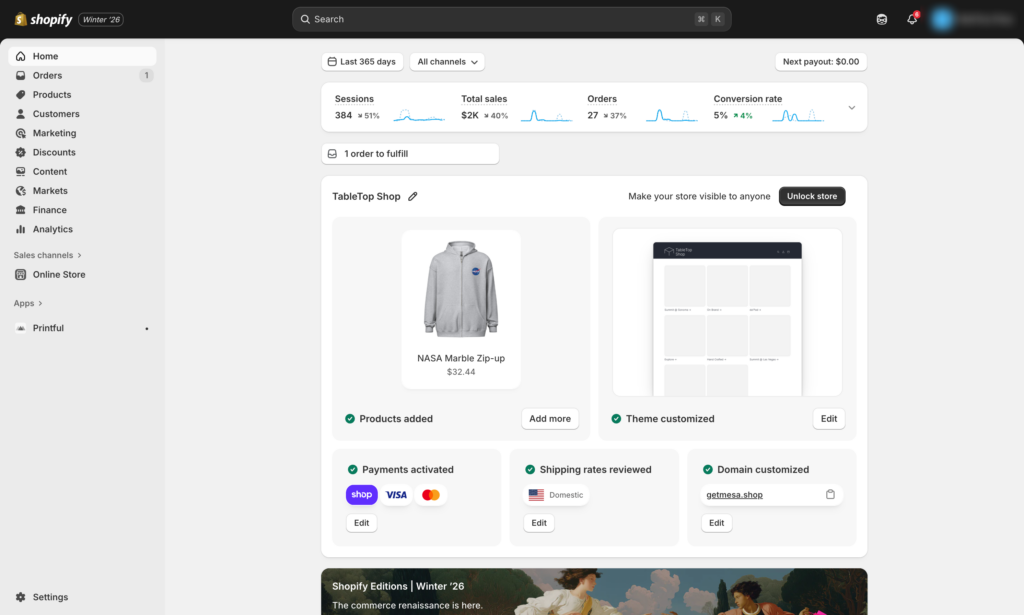Open the theme preview thumbnail
Screen dimensions: 1024x615
[x=727, y=312]
